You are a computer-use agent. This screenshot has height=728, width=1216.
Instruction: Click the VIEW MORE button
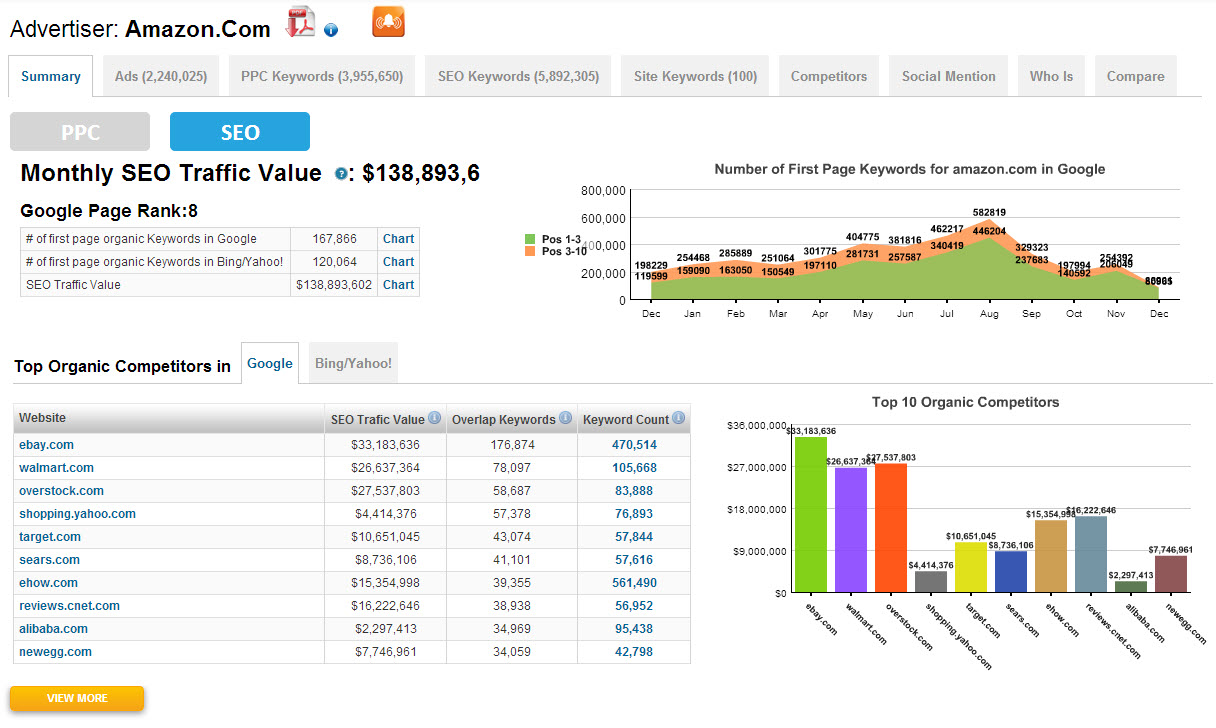click(77, 698)
